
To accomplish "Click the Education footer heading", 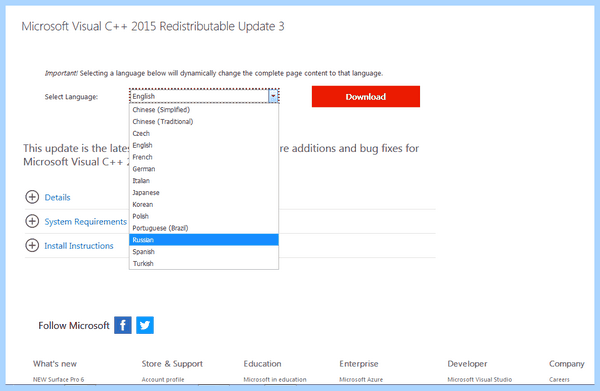I will click(x=262, y=364).
